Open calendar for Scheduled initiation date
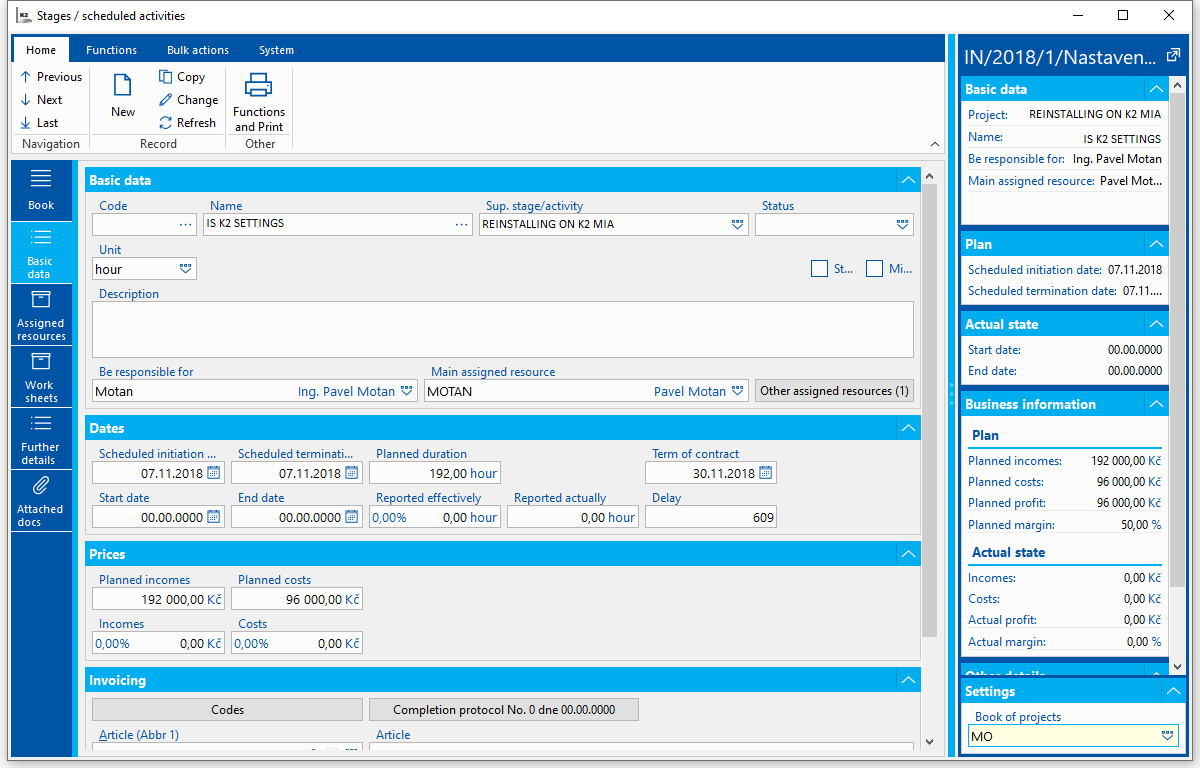Image resolution: width=1200 pixels, height=768 pixels. [x=213, y=473]
